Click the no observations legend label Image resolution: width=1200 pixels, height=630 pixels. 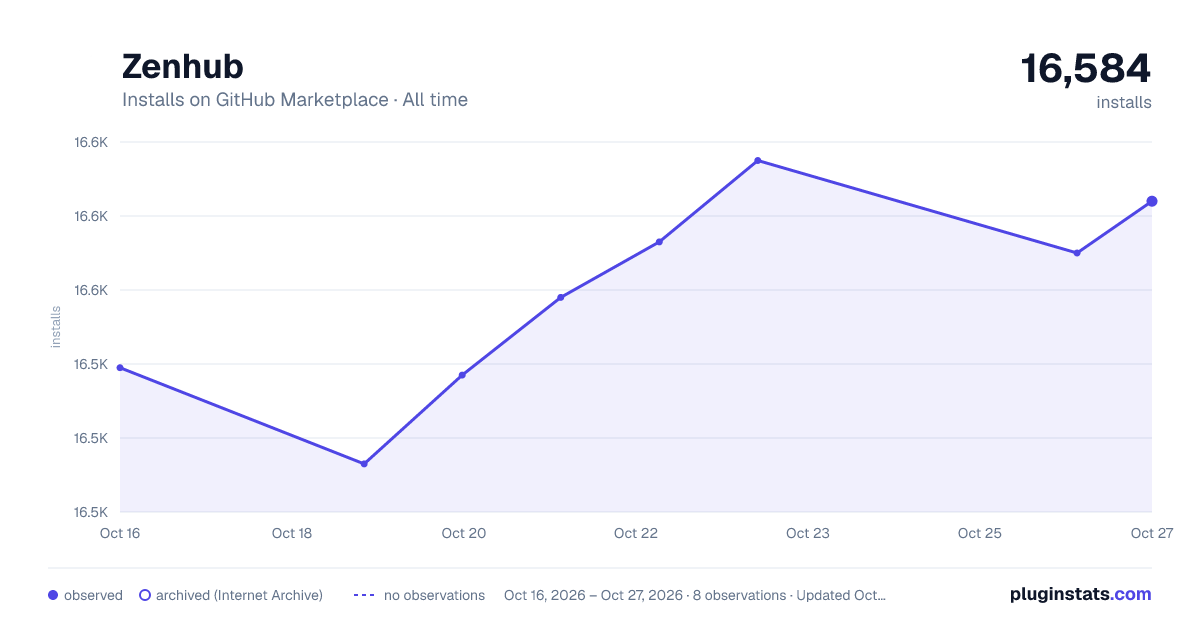(434, 595)
